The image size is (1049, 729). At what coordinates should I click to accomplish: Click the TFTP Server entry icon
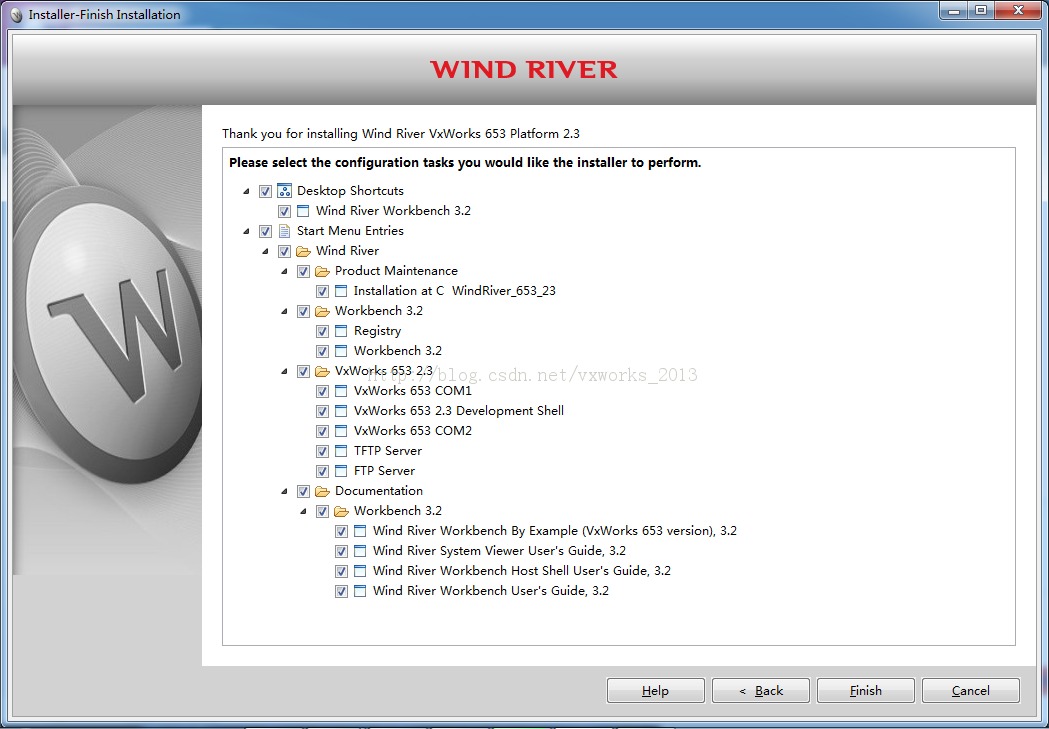(x=341, y=451)
